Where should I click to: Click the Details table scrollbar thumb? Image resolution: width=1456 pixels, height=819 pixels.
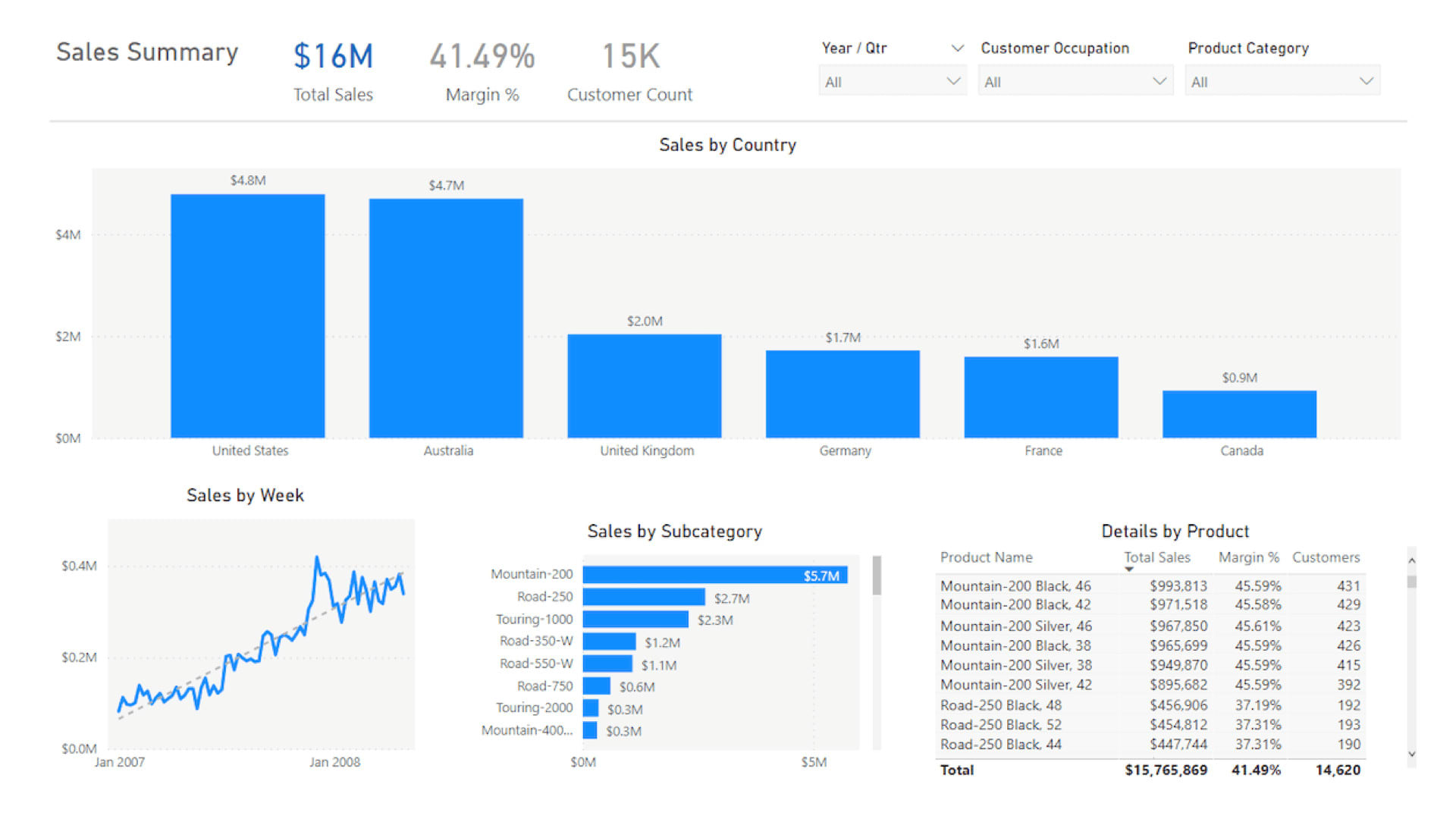click(x=1411, y=582)
